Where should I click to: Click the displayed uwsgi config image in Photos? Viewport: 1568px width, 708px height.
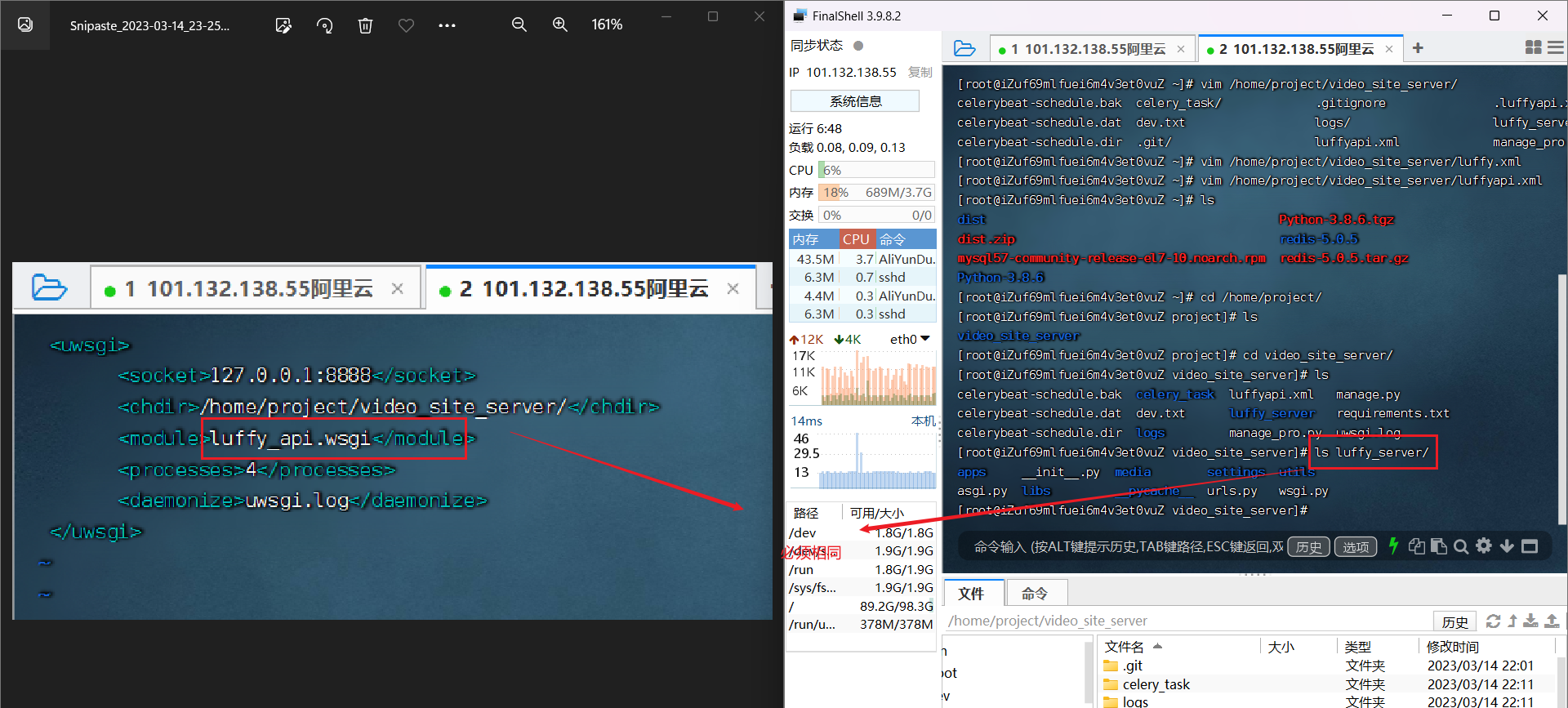tap(393, 441)
